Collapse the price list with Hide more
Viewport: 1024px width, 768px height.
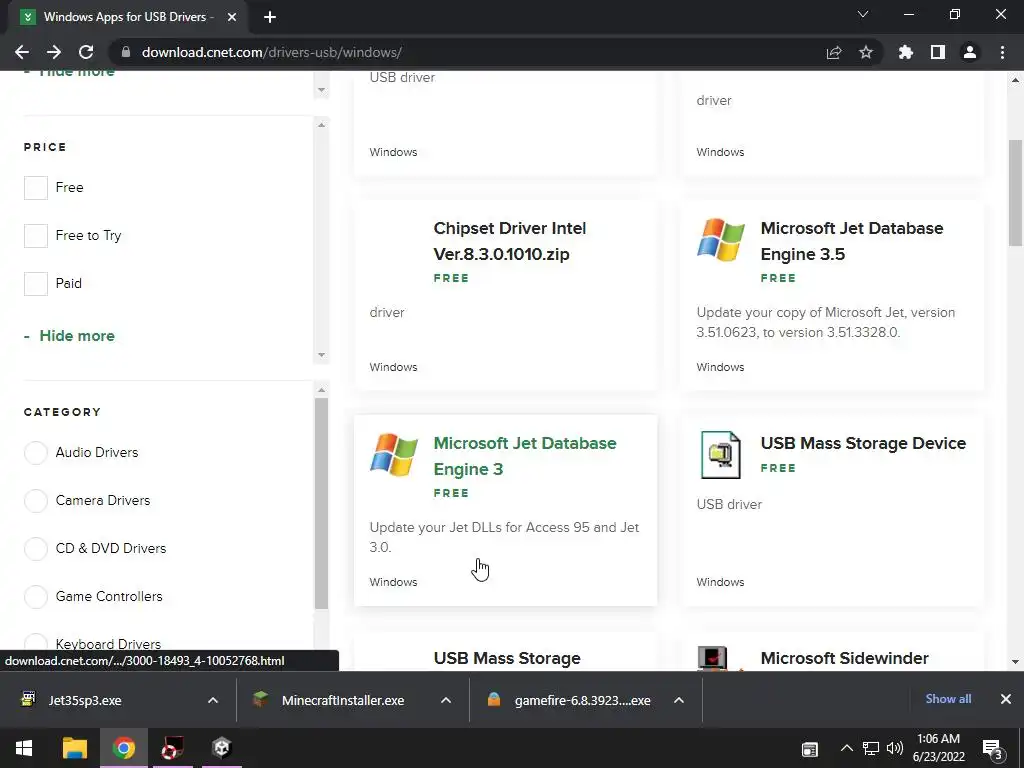tap(69, 336)
